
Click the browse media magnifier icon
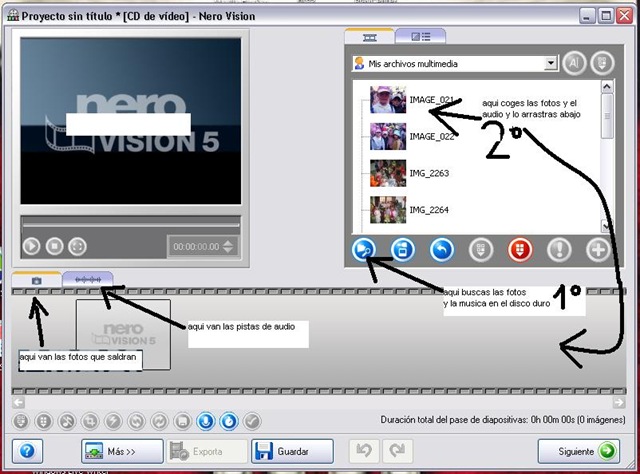363,249
